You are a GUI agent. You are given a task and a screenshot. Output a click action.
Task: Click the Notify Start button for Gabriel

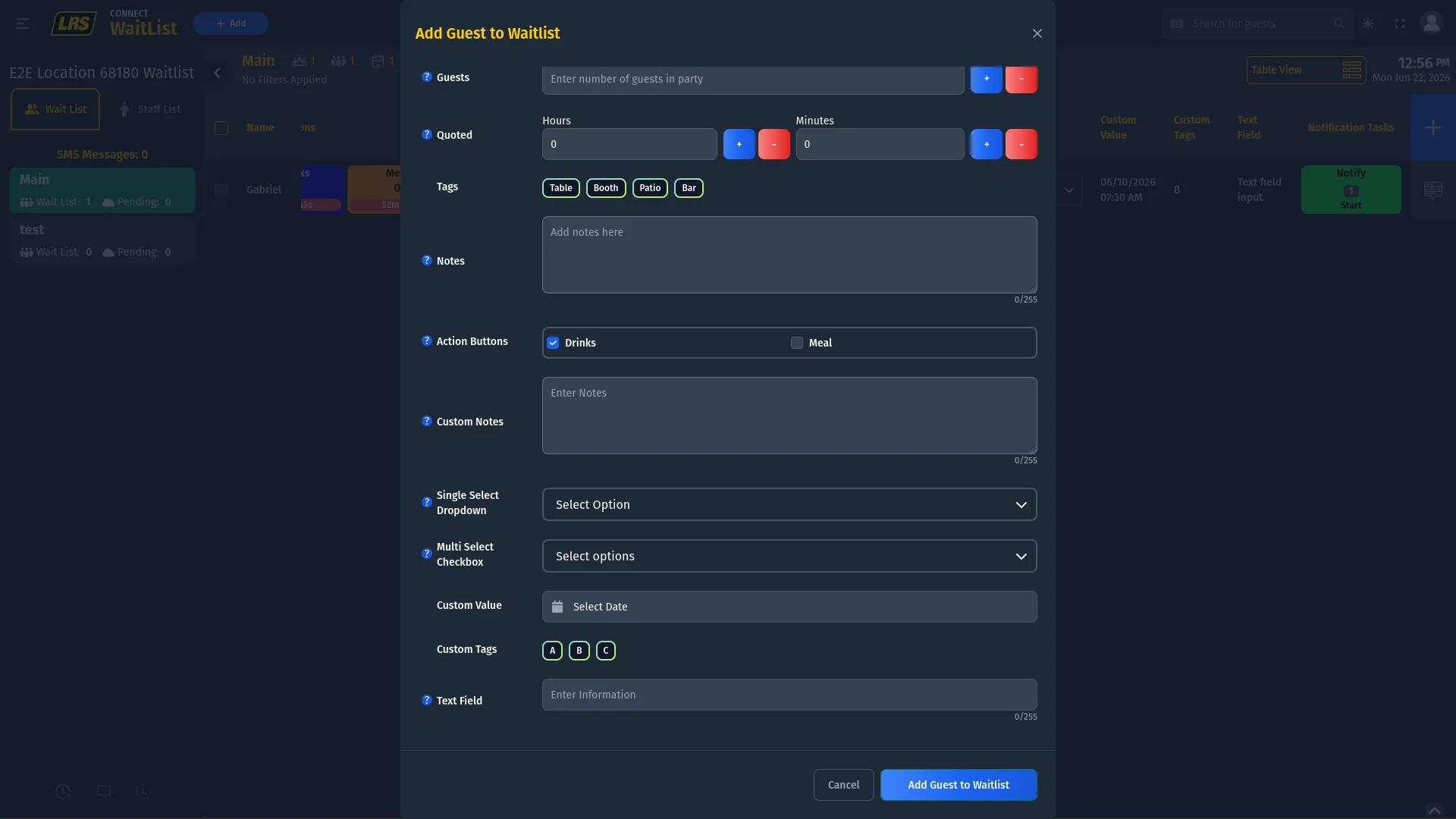click(1351, 190)
